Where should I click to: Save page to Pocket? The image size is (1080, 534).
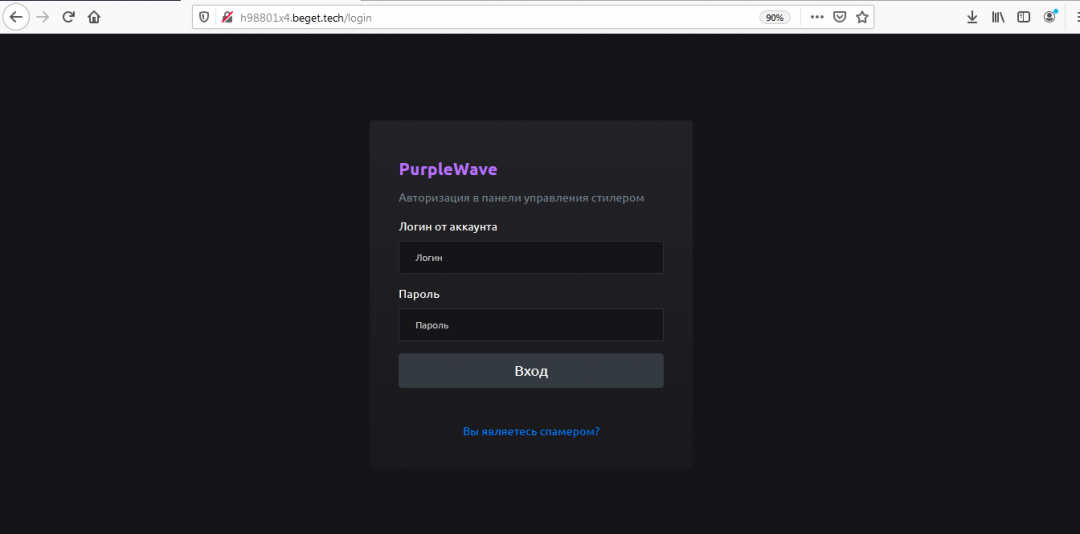click(x=840, y=17)
